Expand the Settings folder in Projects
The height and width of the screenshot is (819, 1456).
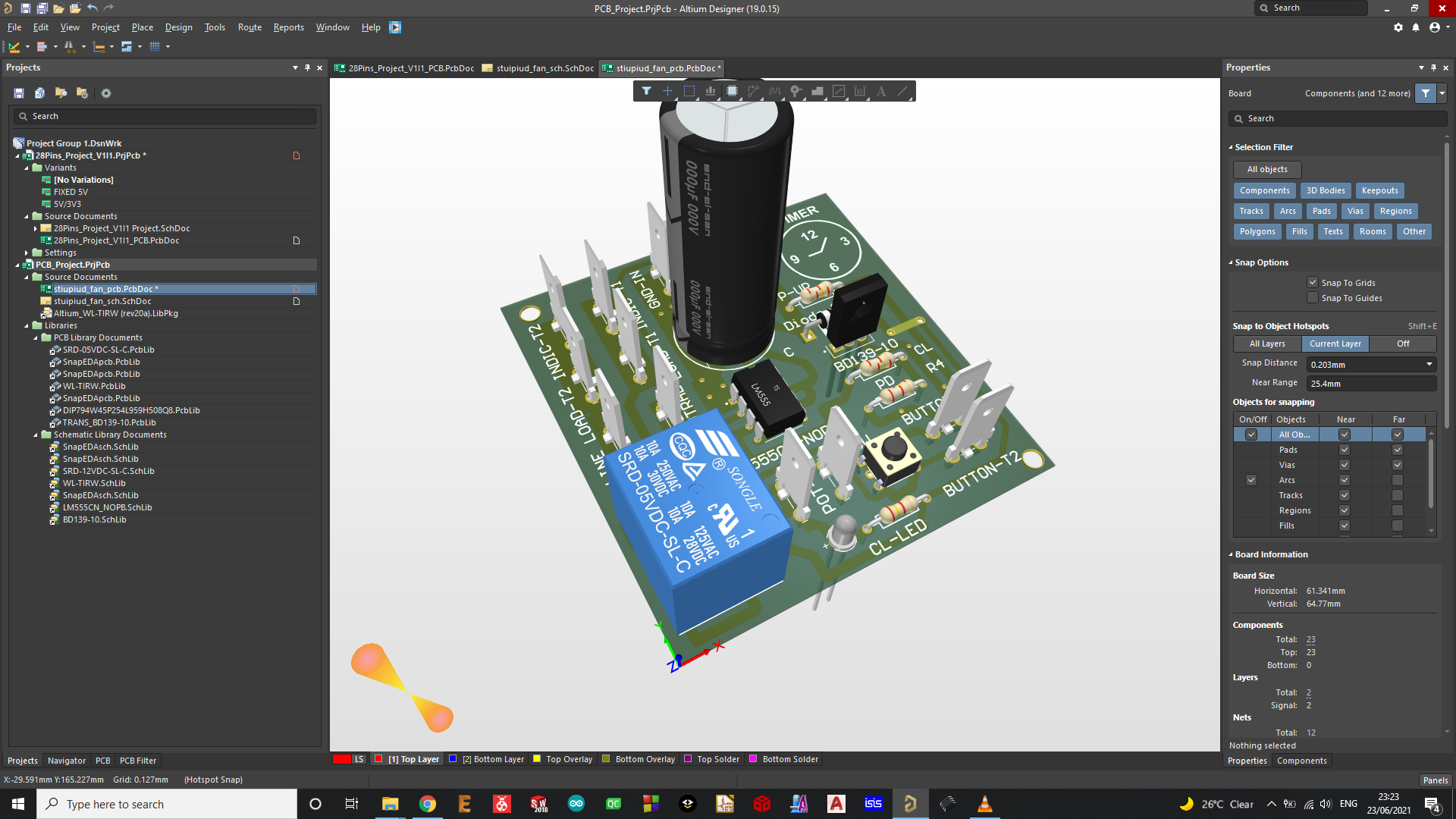coord(27,253)
